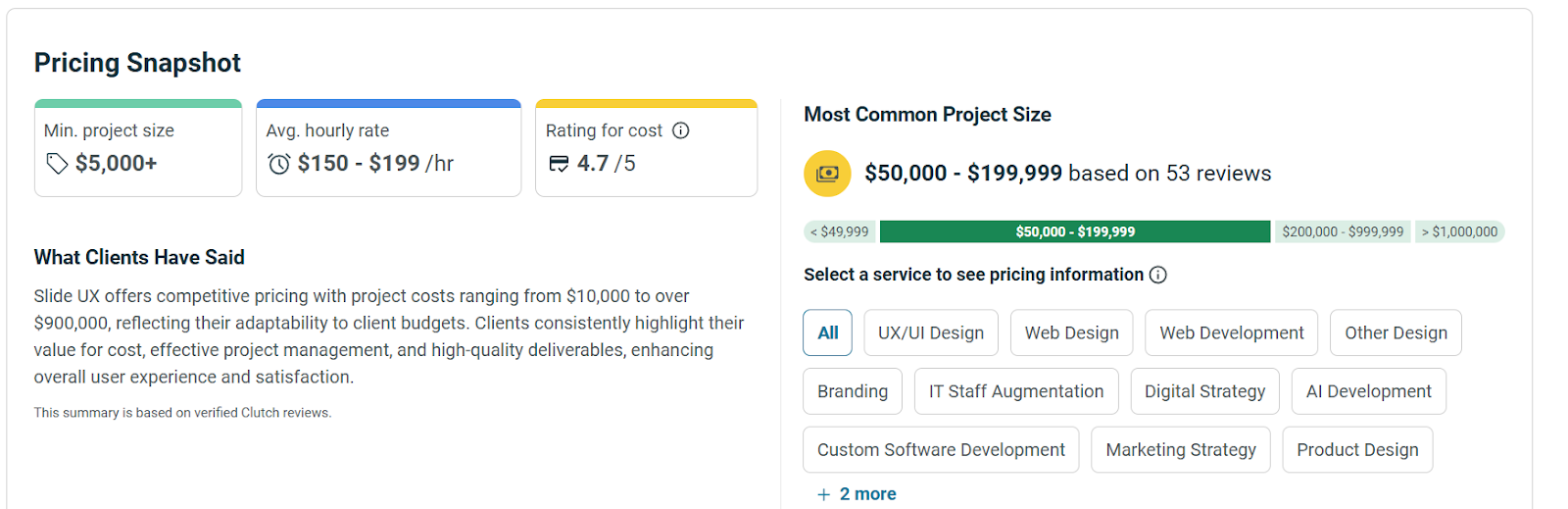Click the $150 - $199 /hr value
The width and height of the screenshot is (1568, 509).
coord(375,164)
